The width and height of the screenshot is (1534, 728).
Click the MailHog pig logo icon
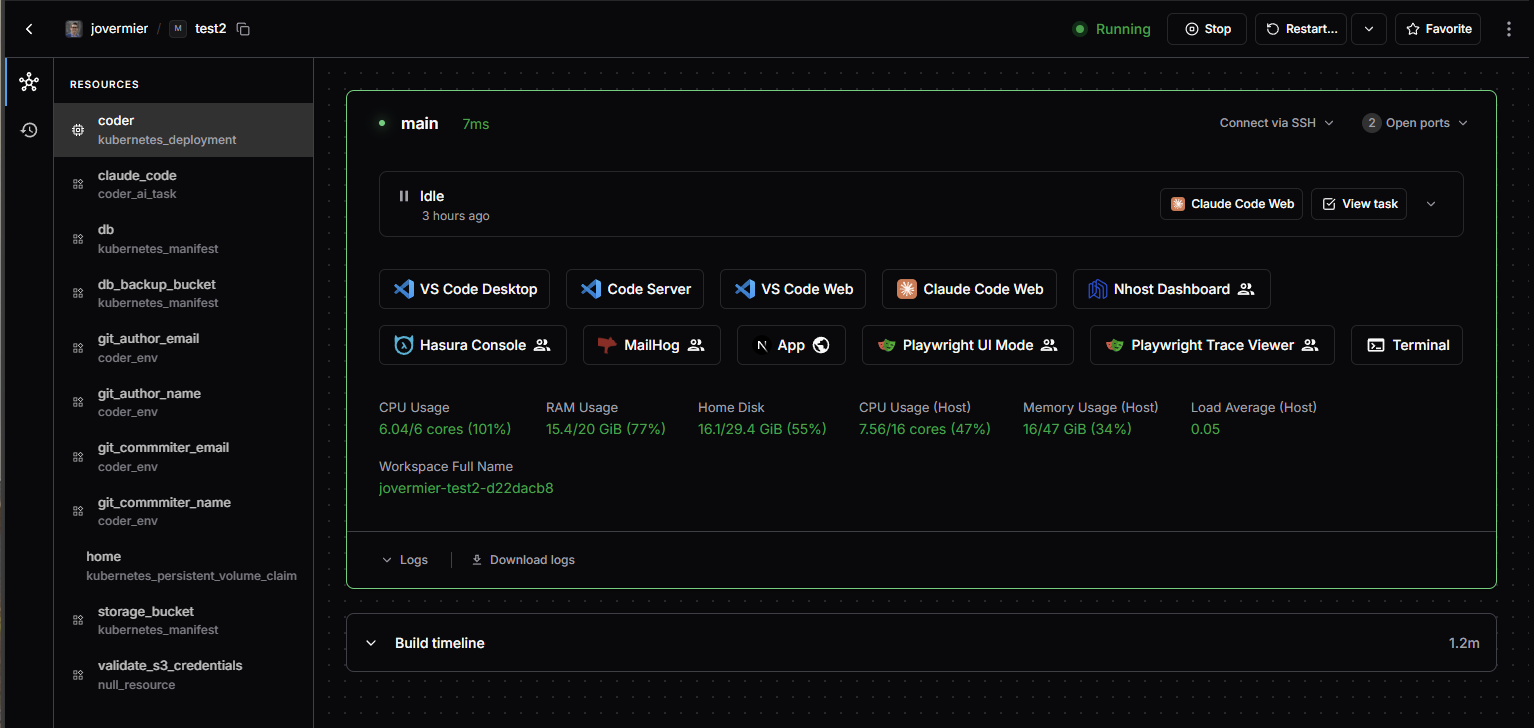pos(607,345)
